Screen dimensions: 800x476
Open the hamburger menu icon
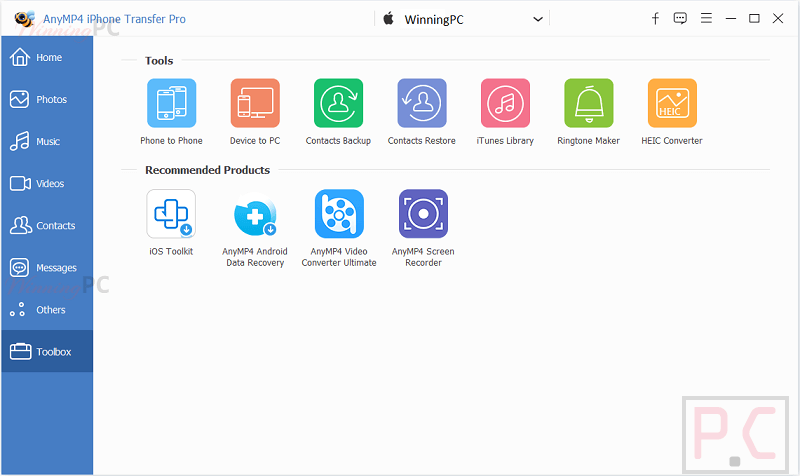[x=706, y=19]
